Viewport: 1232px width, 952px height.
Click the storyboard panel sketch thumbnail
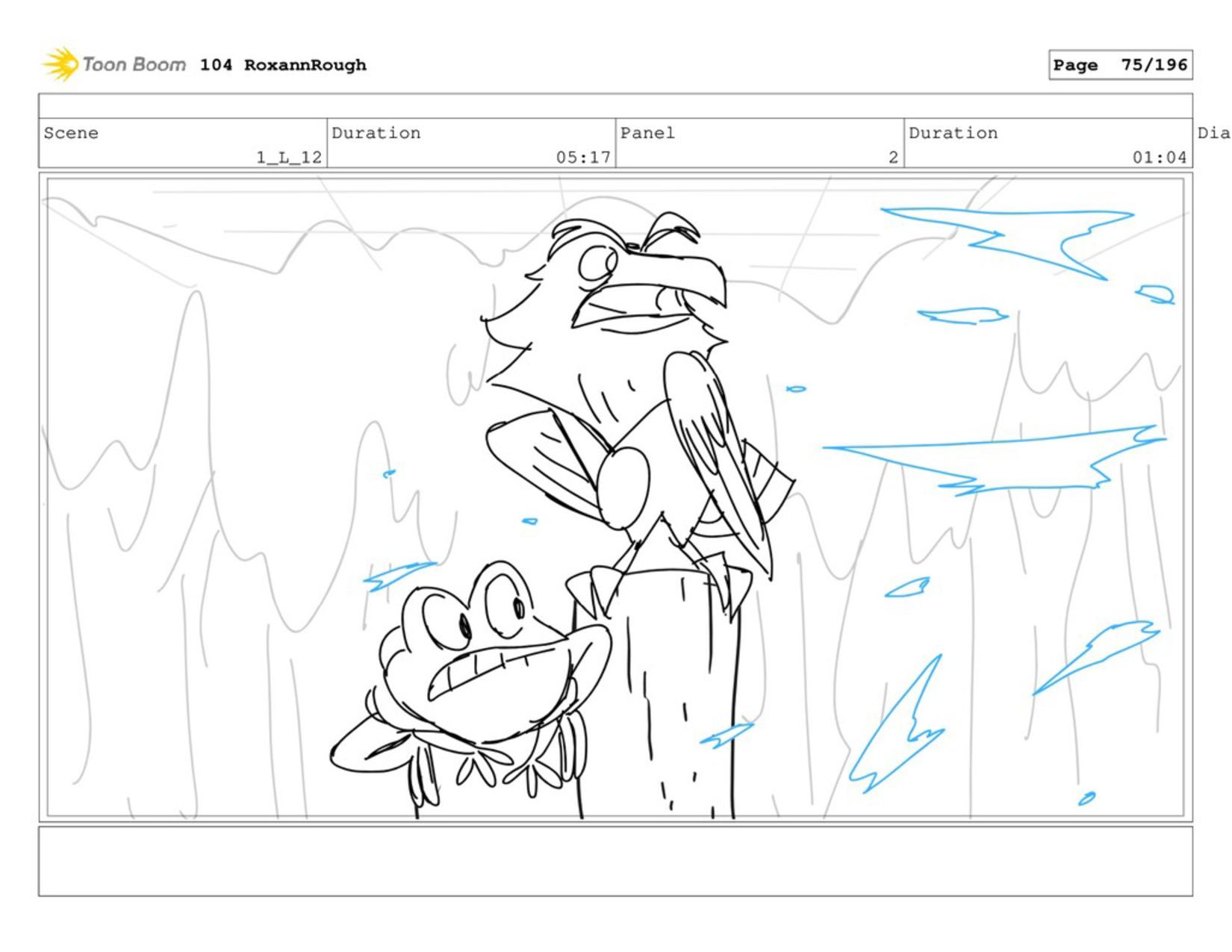615,497
